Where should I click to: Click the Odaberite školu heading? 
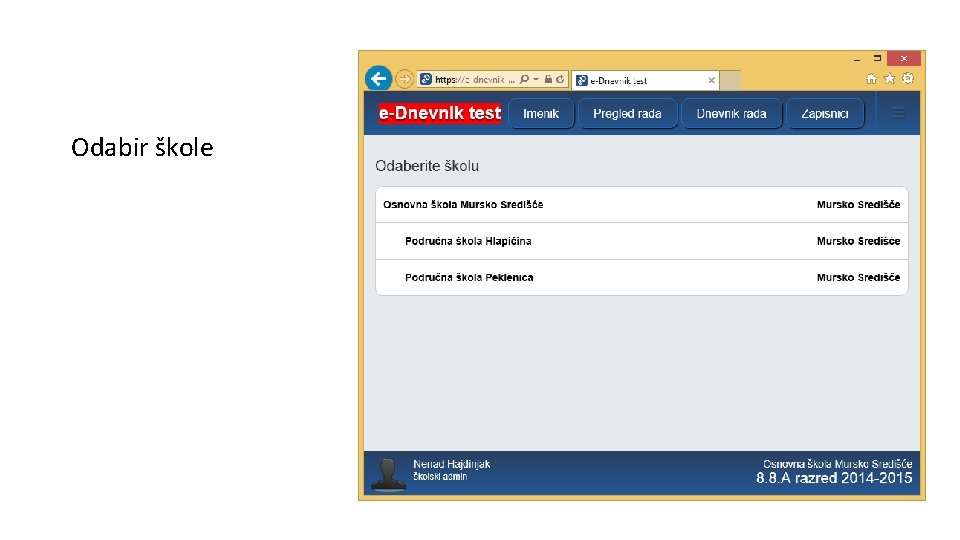(x=427, y=166)
